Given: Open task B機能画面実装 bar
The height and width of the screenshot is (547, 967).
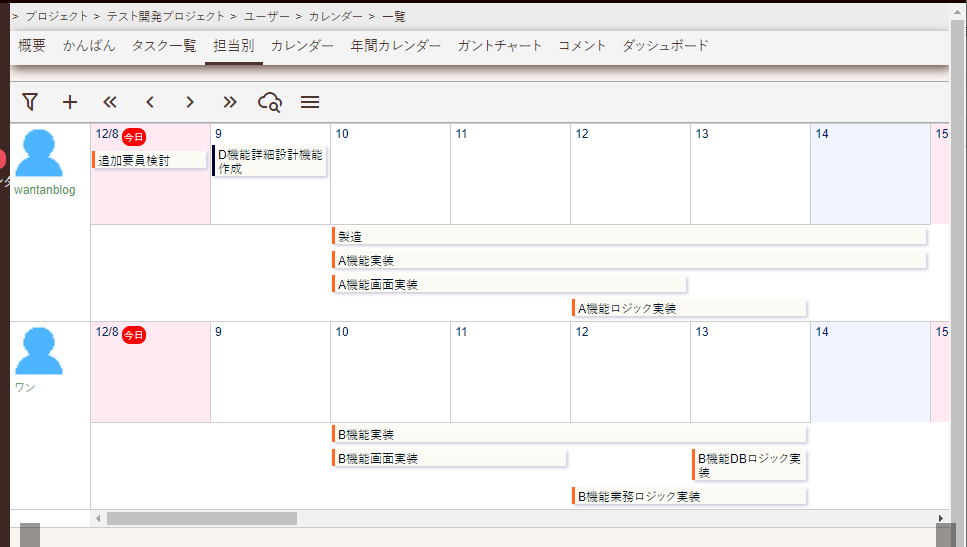Looking at the screenshot, I should point(449,458).
